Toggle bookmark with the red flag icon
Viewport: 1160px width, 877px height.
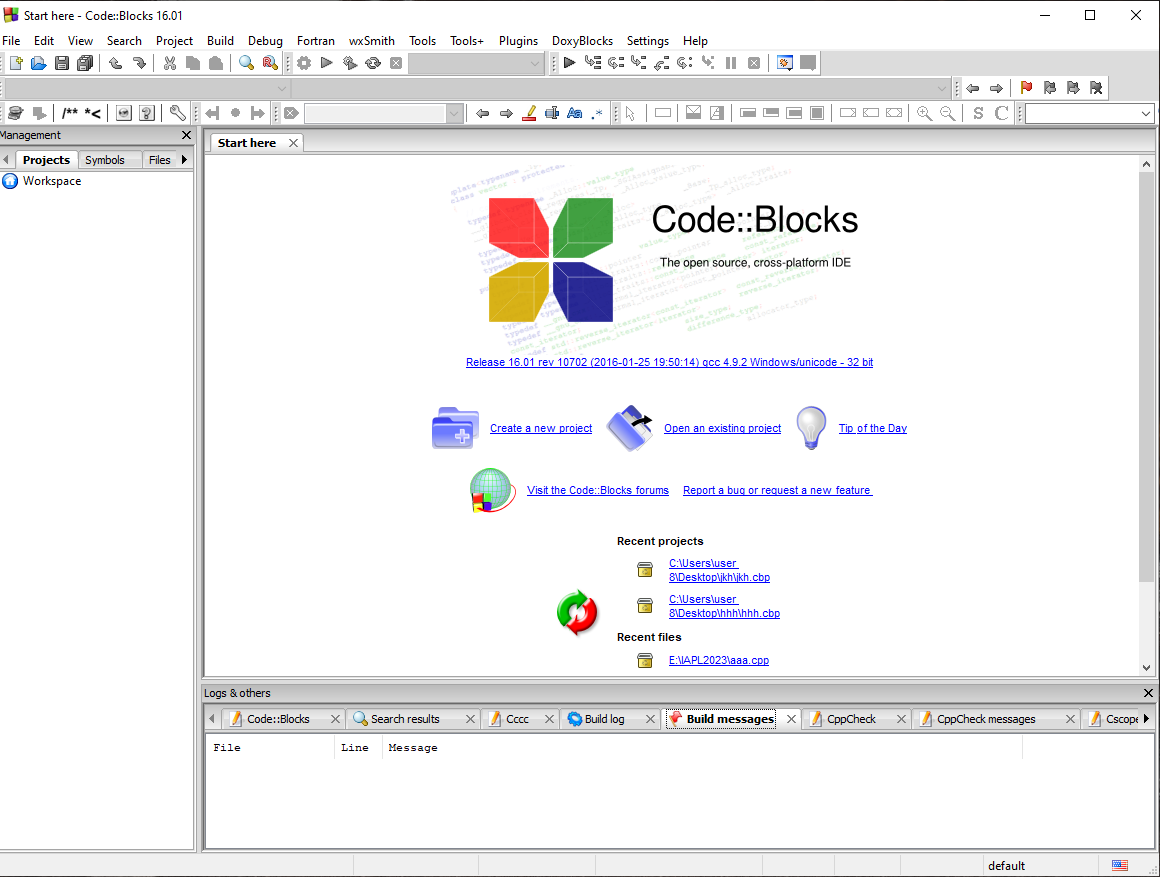pos(1026,88)
